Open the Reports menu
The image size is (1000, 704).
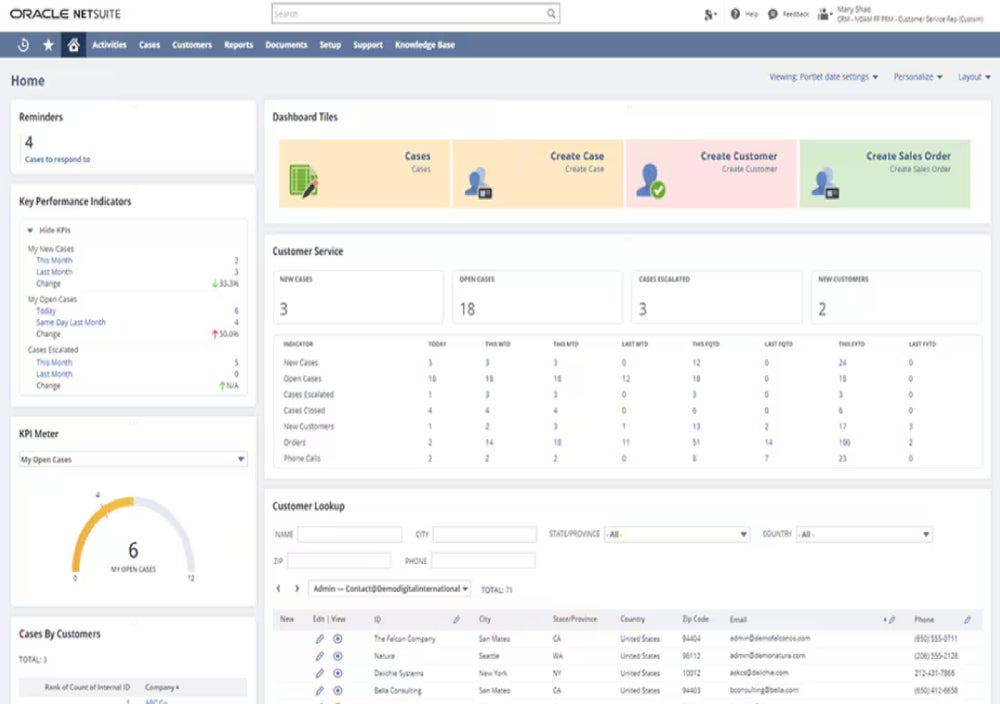coord(239,45)
